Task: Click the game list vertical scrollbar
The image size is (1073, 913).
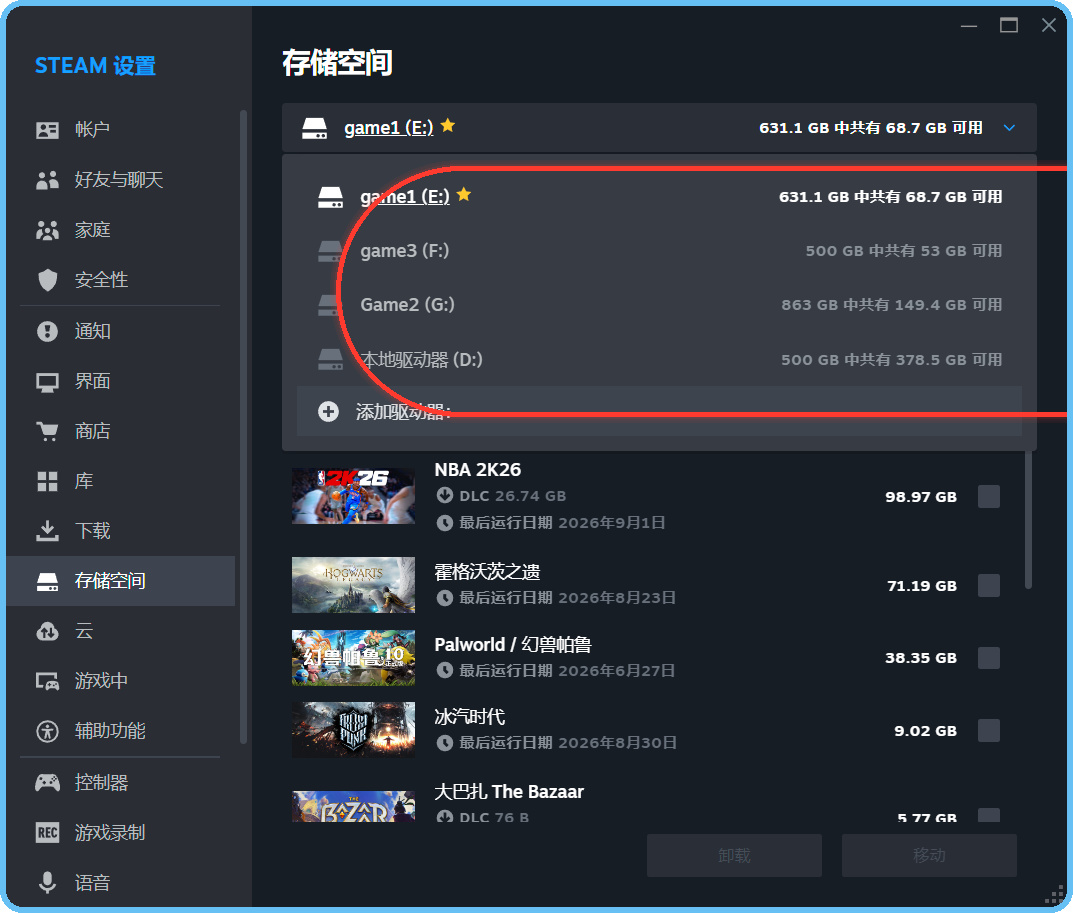Action: coord(1028,520)
